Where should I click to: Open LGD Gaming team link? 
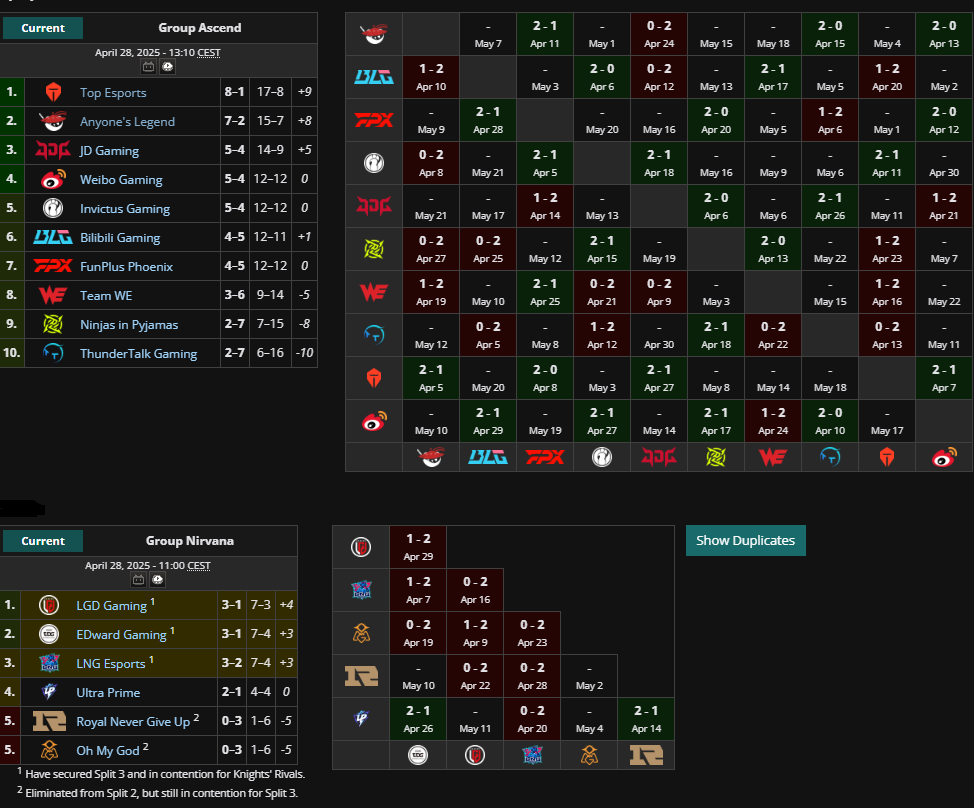112,606
